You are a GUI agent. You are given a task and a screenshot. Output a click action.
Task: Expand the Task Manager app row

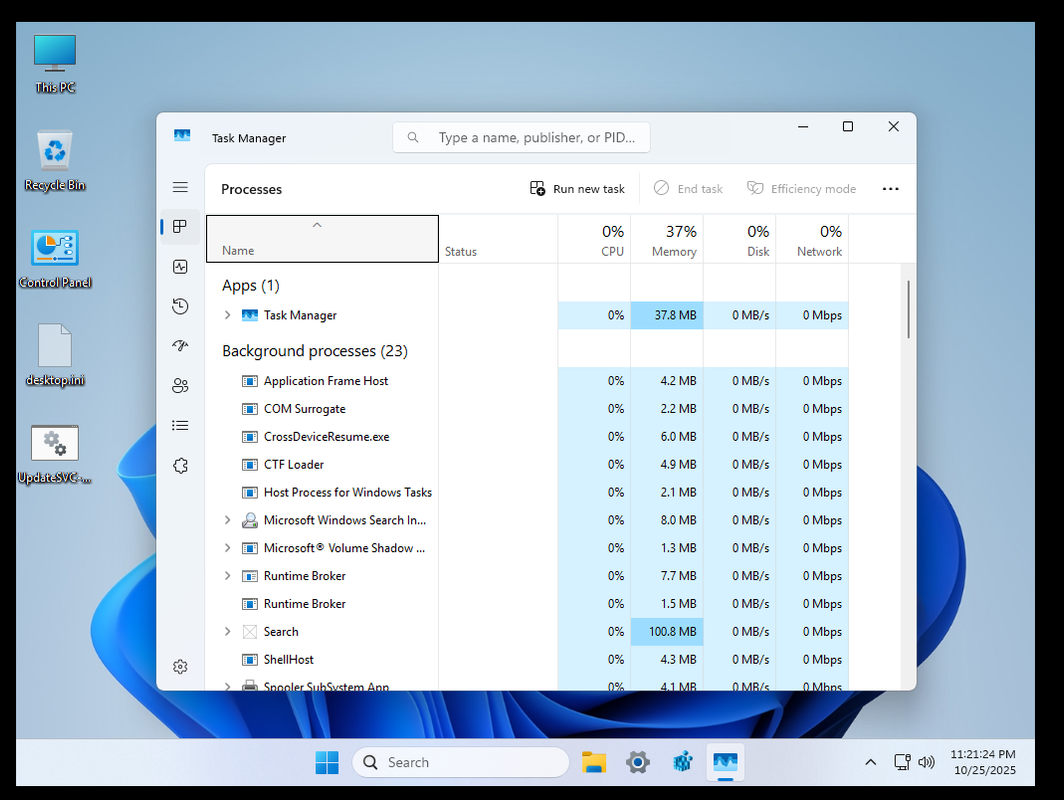(x=227, y=315)
